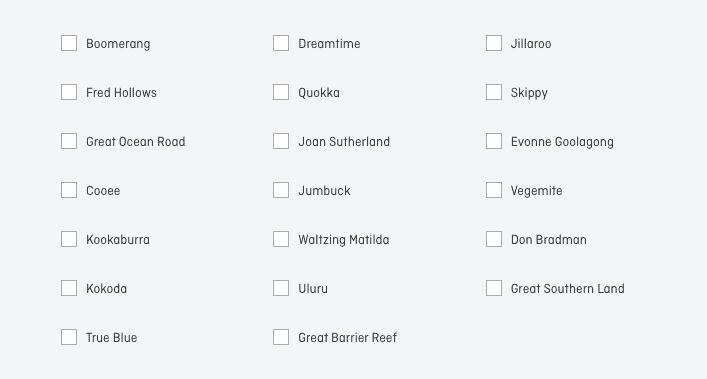Tick the Cooee checkbox
707x379 pixels.
(69, 190)
